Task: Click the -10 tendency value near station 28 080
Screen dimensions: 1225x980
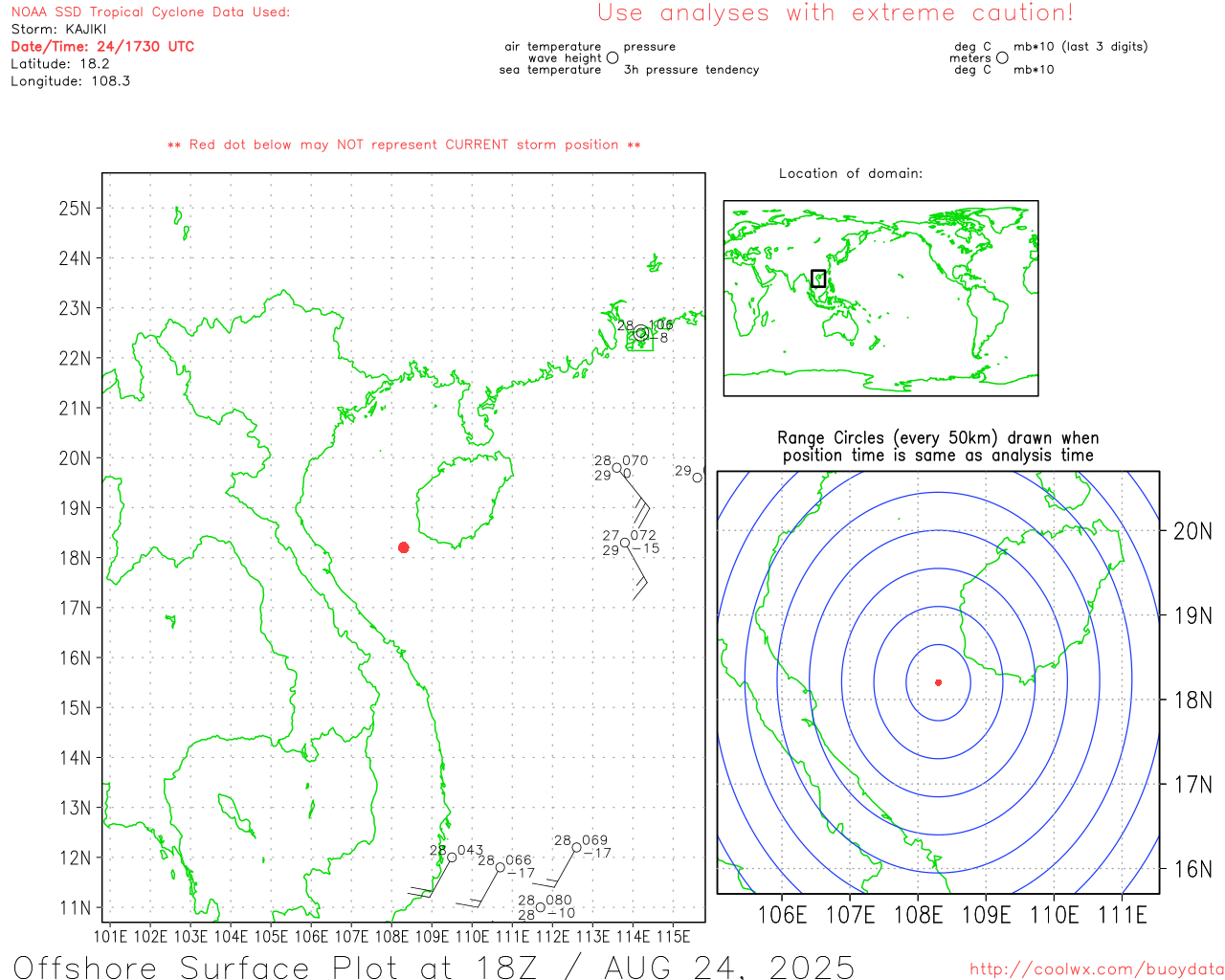Action: [561, 914]
